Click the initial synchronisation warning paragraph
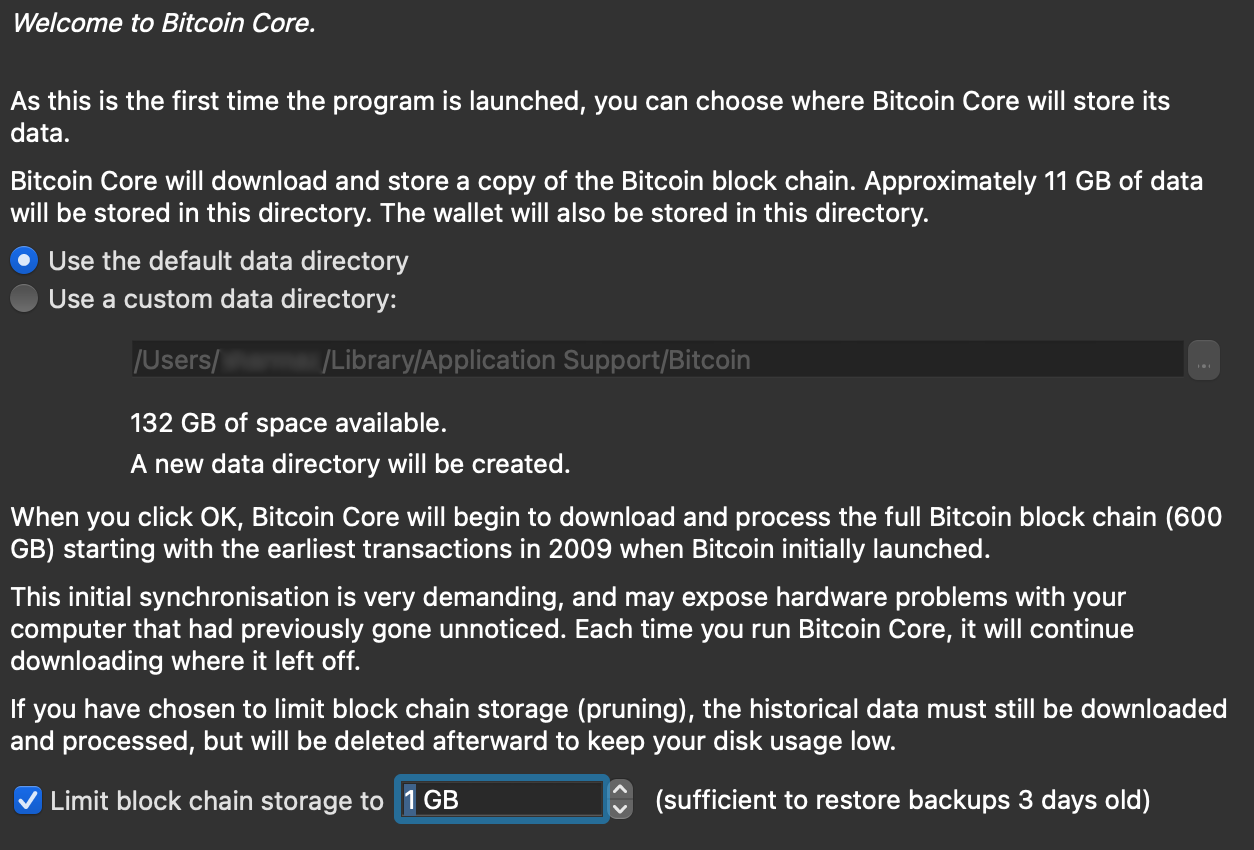1254x850 pixels. [572, 629]
